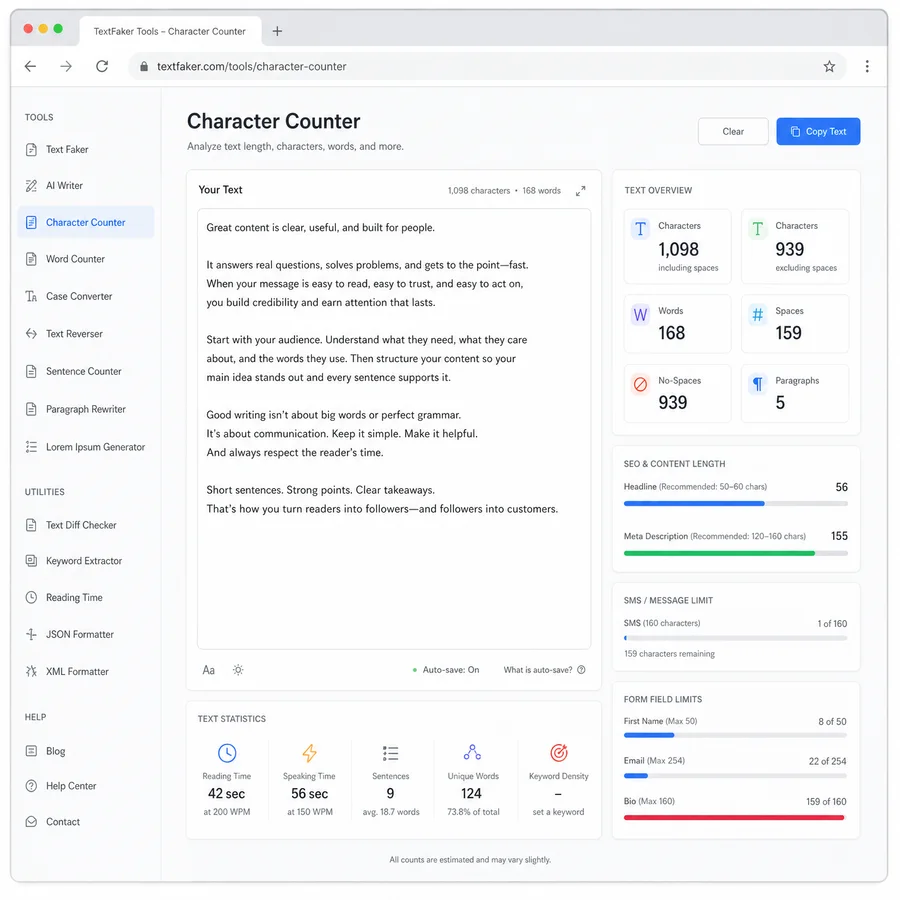
Task: Bookmark page with the star icon
Action: tap(829, 67)
